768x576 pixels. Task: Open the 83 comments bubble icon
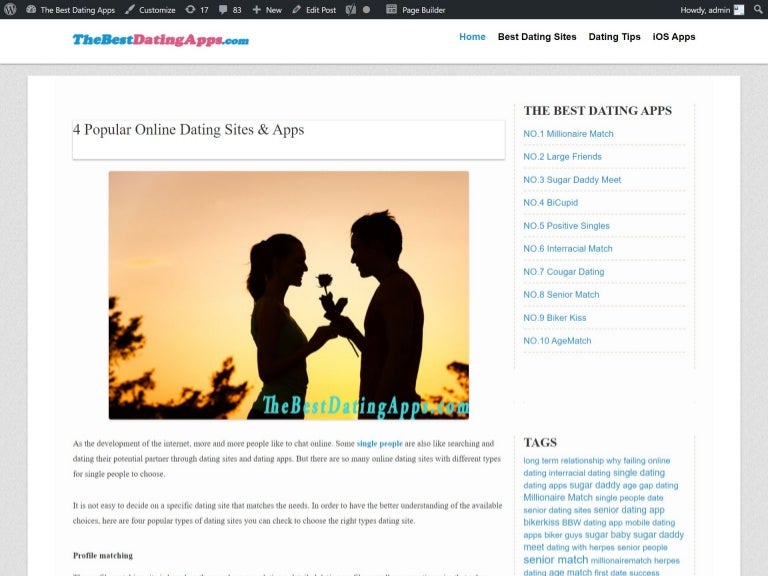[x=223, y=9]
